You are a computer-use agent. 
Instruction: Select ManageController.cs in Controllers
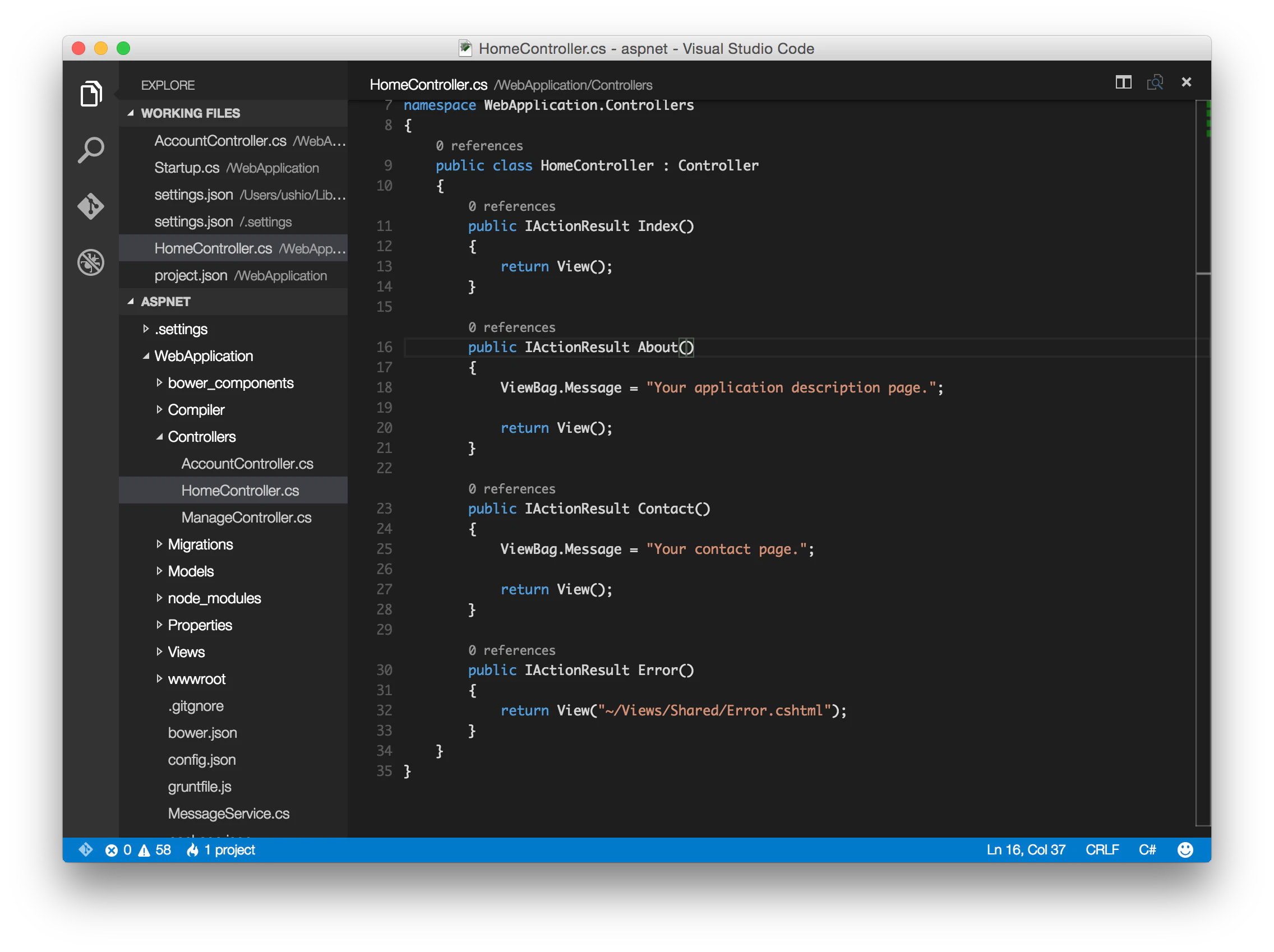(233, 517)
